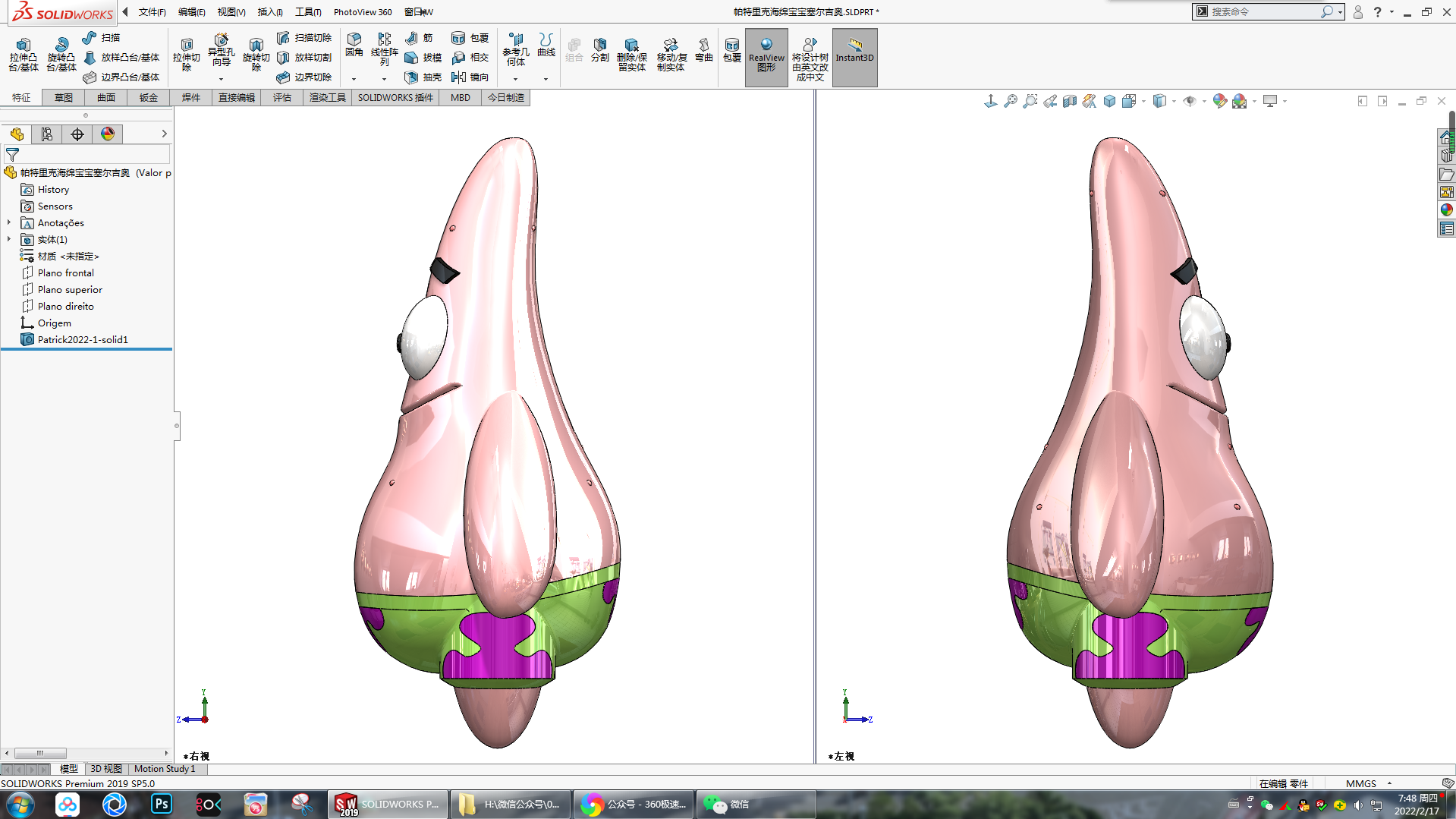Screen dimensions: 1456x819
Task: Switch to the 草图 sketch tab
Action: (x=64, y=97)
